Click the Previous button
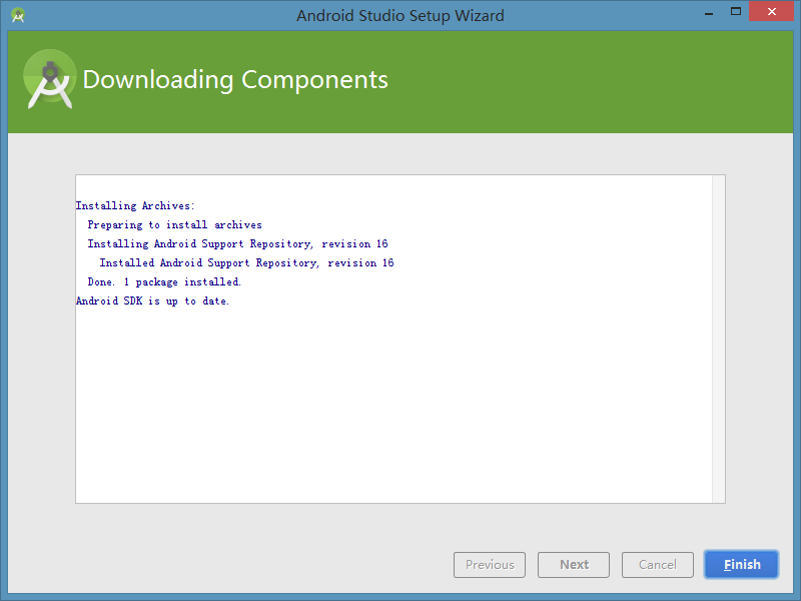The height and width of the screenshot is (601, 801). tap(489, 565)
